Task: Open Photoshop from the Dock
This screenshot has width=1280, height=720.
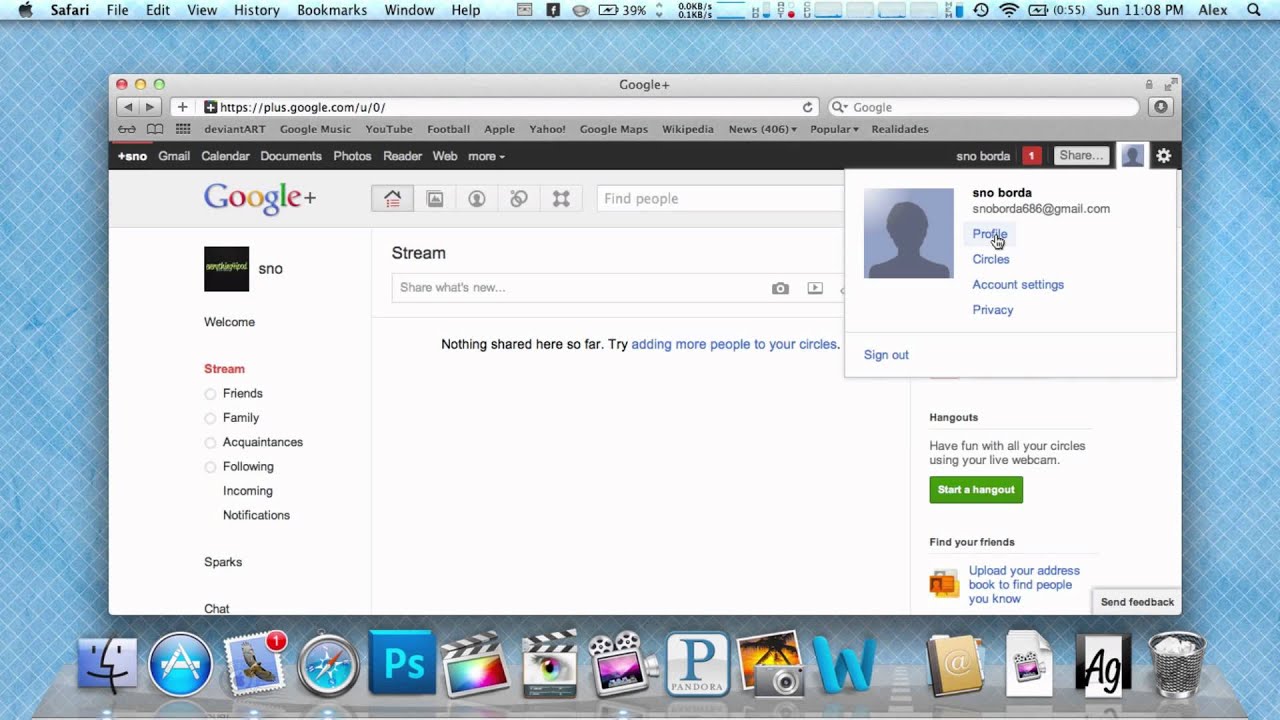Action: (403, 663)
